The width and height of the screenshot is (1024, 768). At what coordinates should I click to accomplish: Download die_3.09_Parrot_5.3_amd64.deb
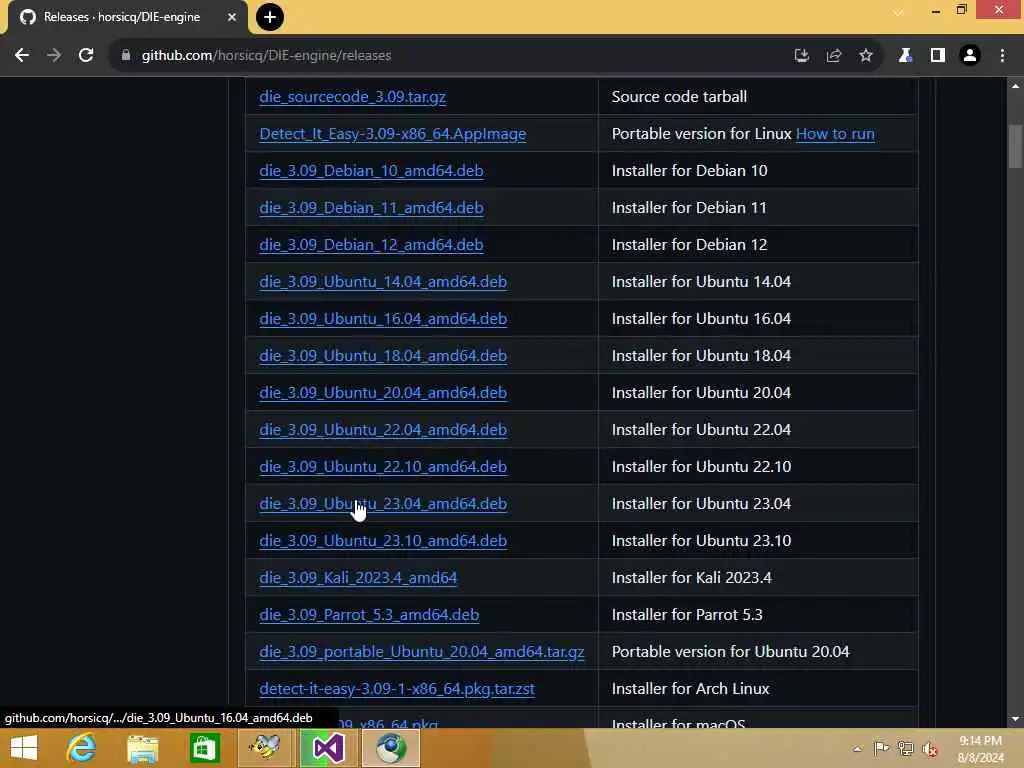(x=369, y=615)
